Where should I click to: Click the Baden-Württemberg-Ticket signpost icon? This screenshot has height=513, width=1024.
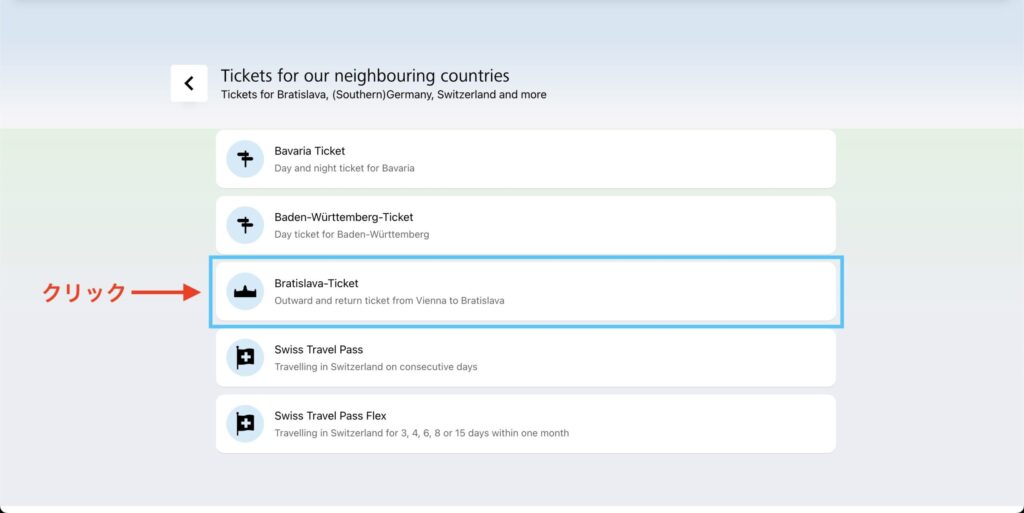245,225
